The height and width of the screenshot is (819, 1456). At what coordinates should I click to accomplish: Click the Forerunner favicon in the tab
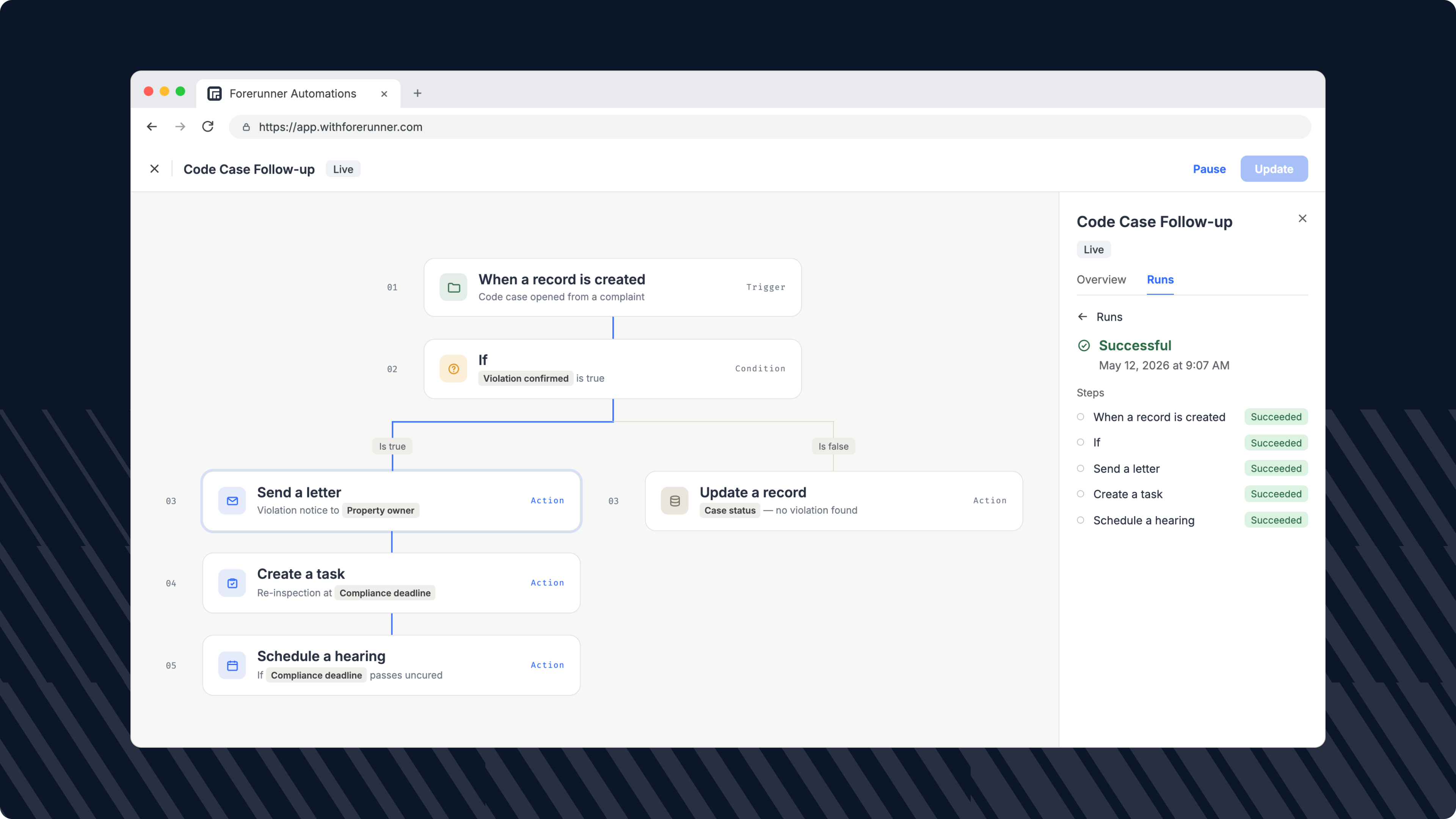coord(215,93)
